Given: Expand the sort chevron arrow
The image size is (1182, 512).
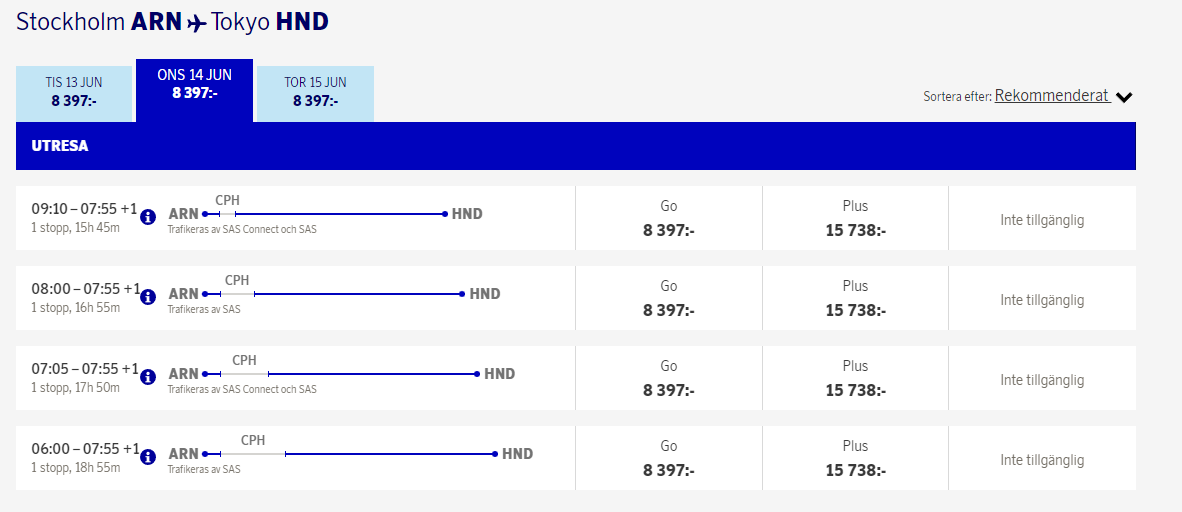Looking at the screenshot, I should click(x=1124, y=97).
